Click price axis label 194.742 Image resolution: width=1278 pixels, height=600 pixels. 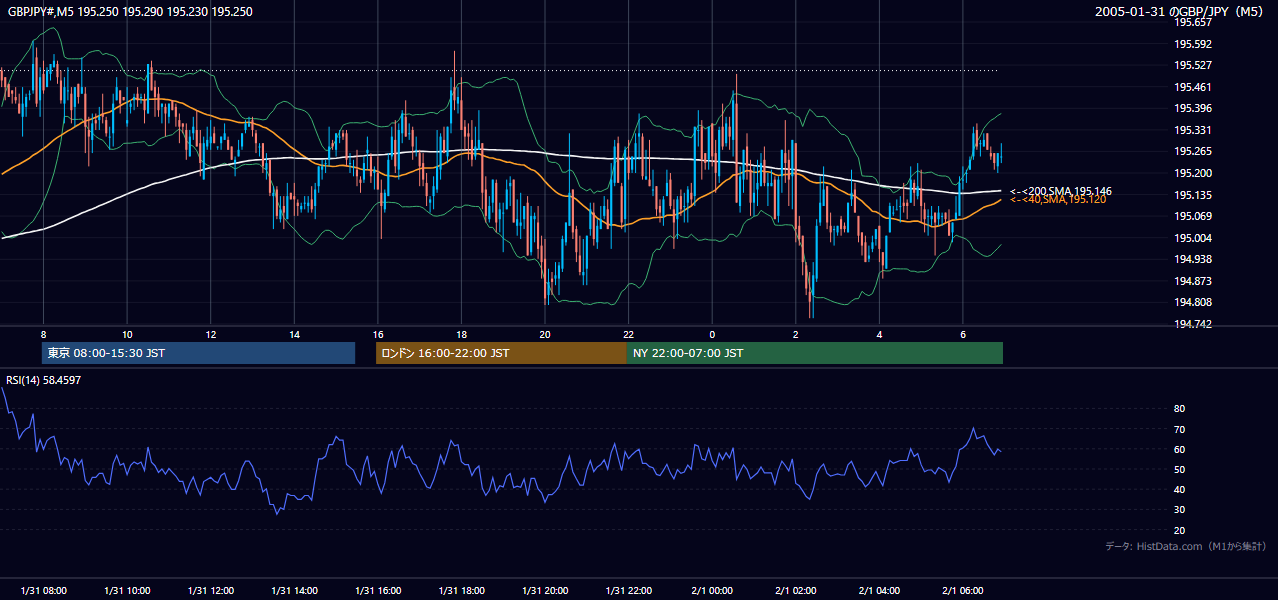click(x=1192, y=324)
